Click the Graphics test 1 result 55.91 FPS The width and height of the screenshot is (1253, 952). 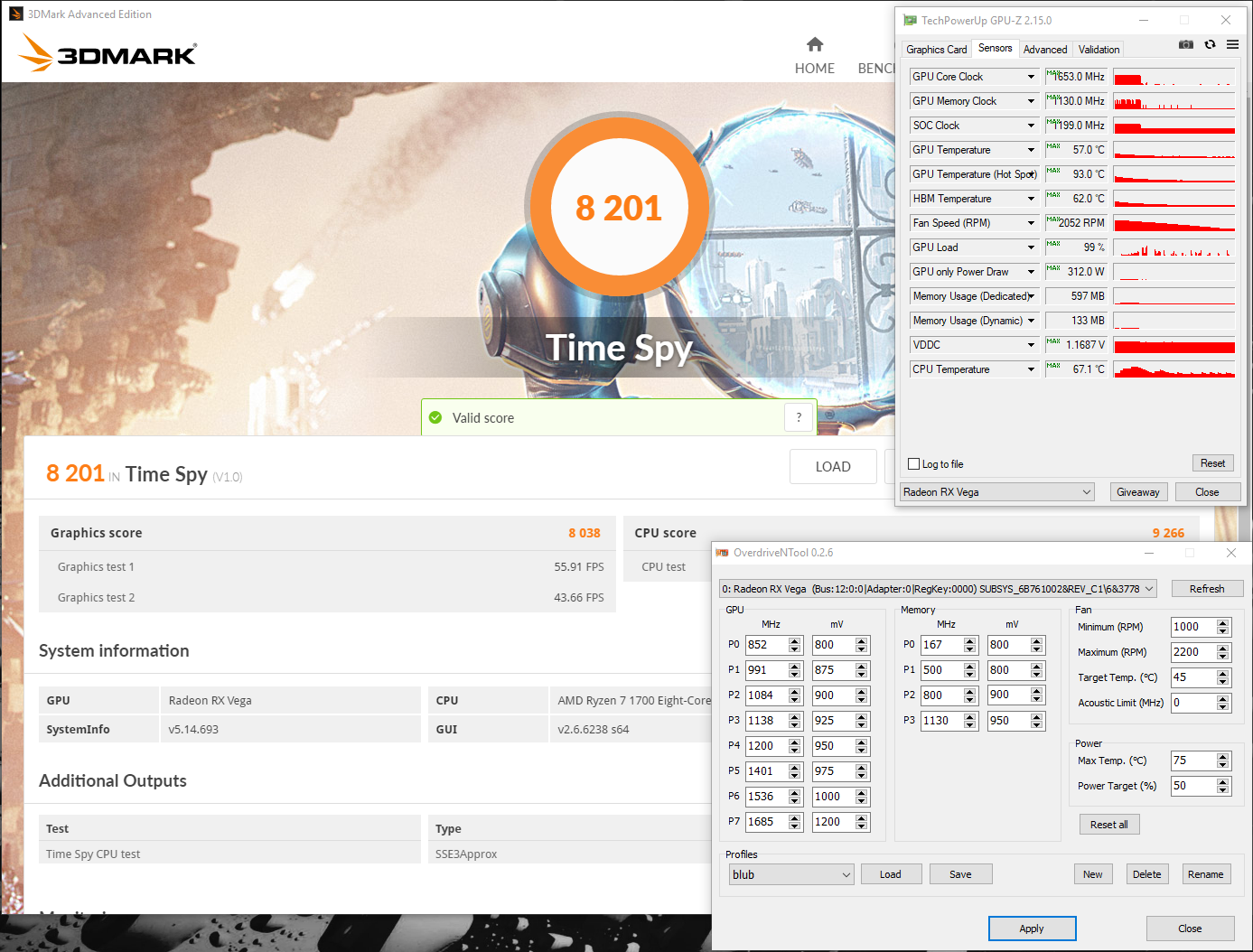[579, 567]
